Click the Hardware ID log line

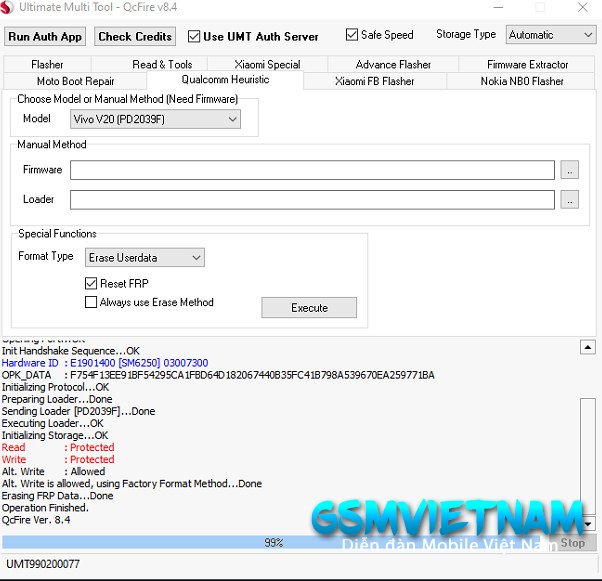105,363
